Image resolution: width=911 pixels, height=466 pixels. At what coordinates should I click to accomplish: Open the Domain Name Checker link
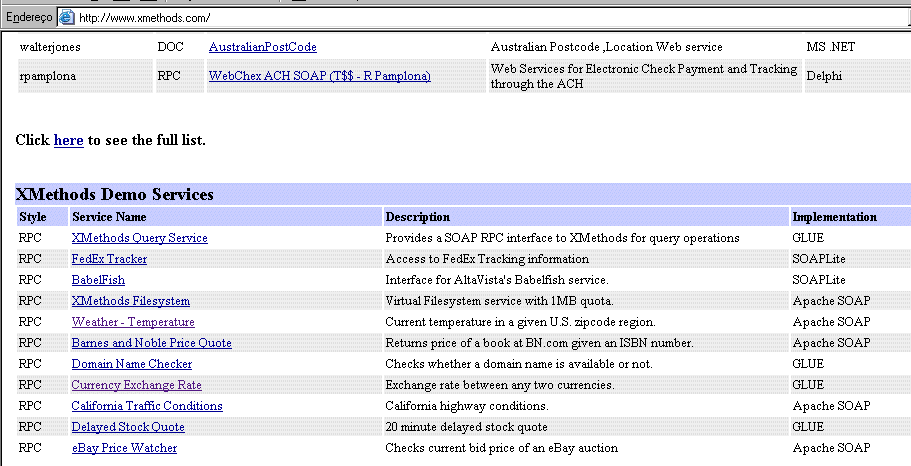(132, 364)
